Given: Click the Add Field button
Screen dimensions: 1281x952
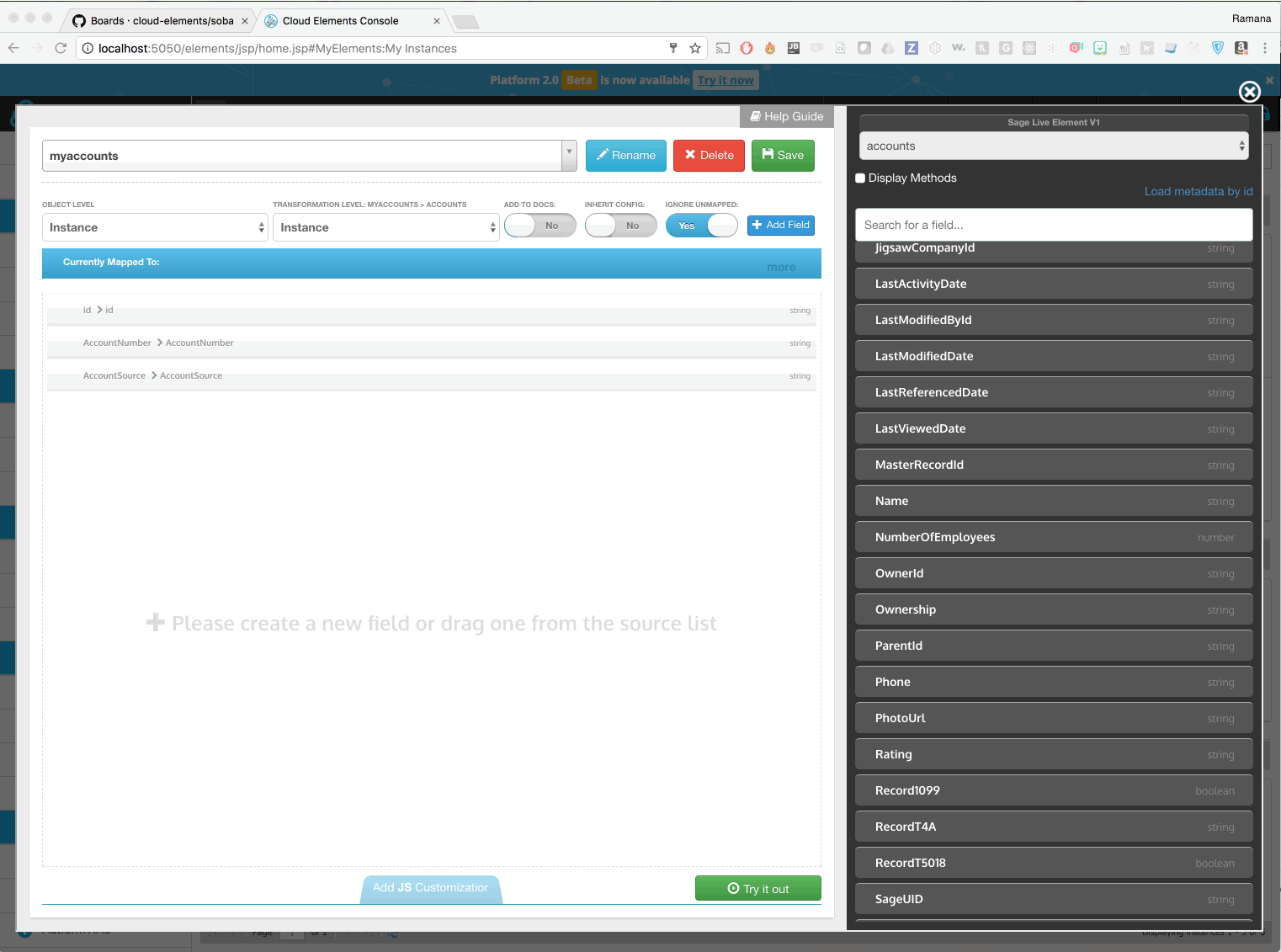Looking at the screenshot, I should click(781, 225).
